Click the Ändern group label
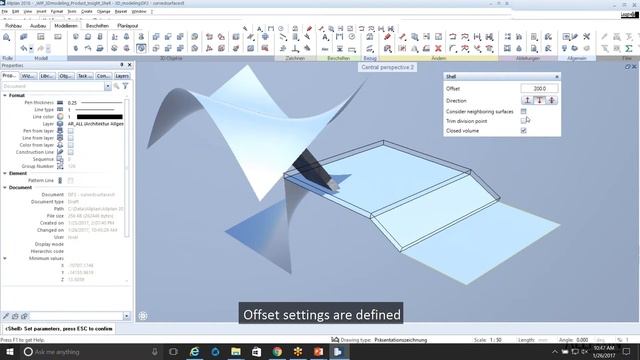 tap(438, 58)
